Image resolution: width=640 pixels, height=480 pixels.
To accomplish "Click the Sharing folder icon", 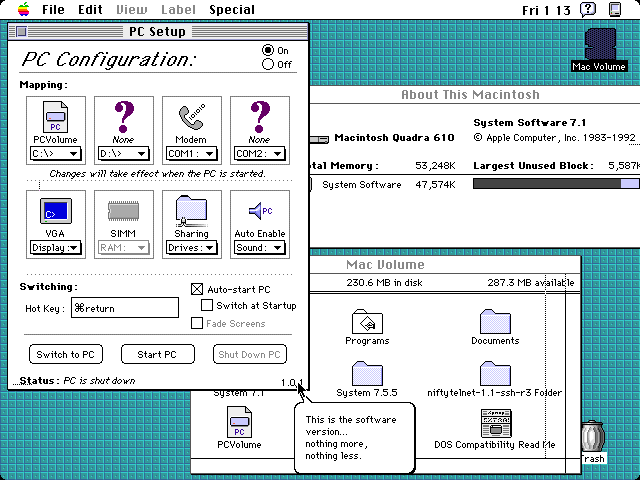I will [x=191, y=211].
